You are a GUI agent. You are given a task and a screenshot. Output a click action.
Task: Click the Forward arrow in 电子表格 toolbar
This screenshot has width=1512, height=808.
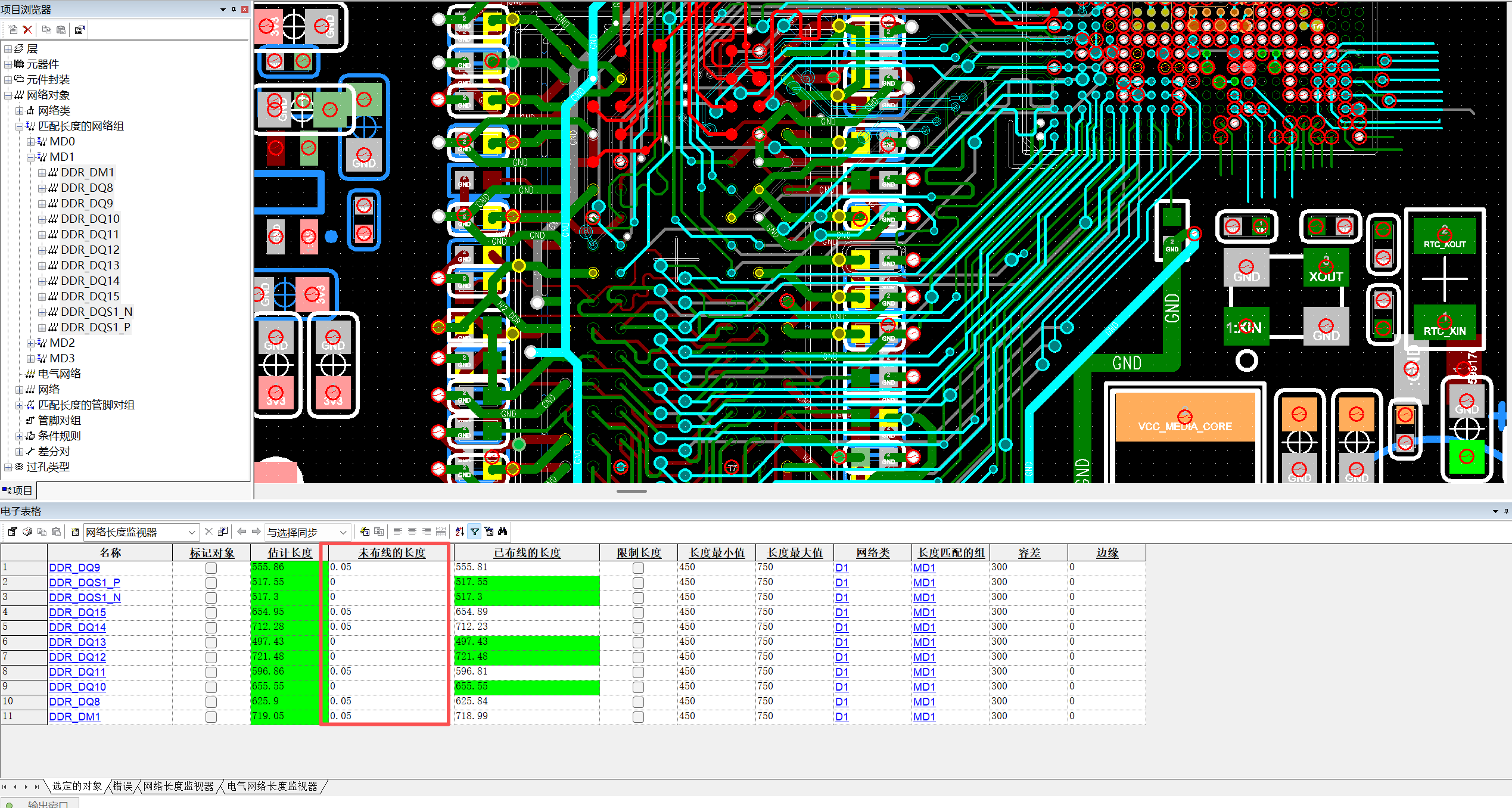256,532
